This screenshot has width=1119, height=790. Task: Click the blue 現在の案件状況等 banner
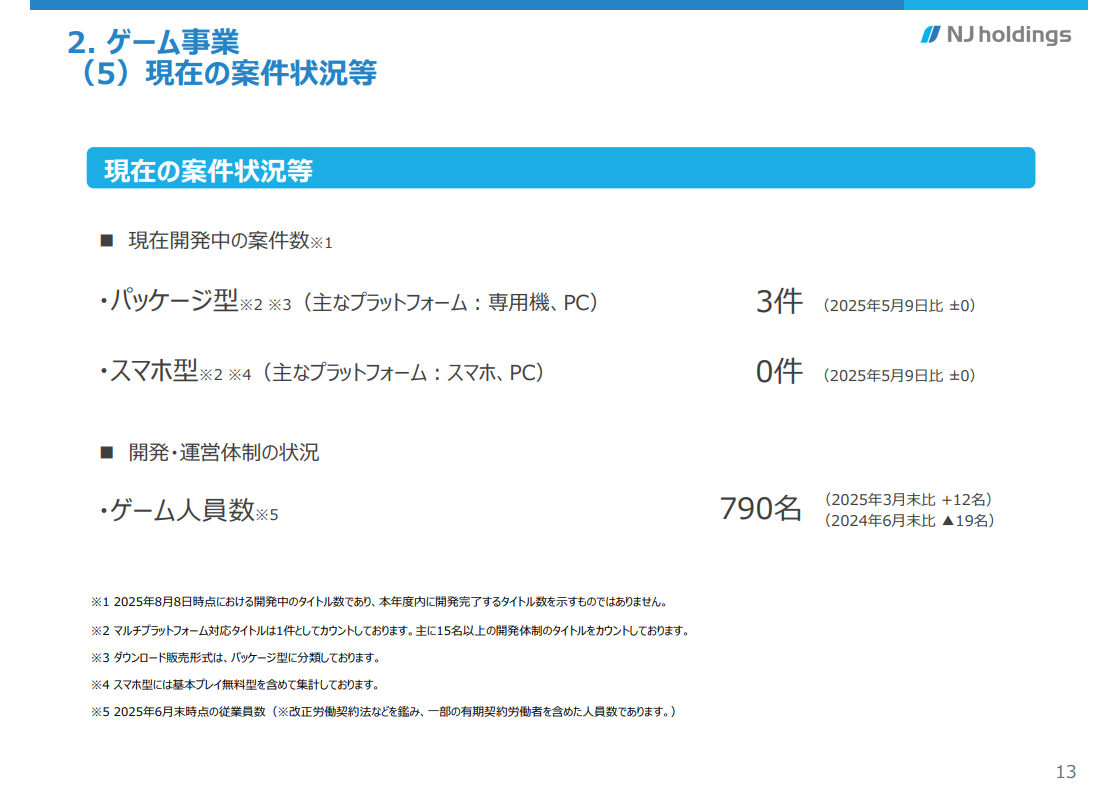point(560,169)
